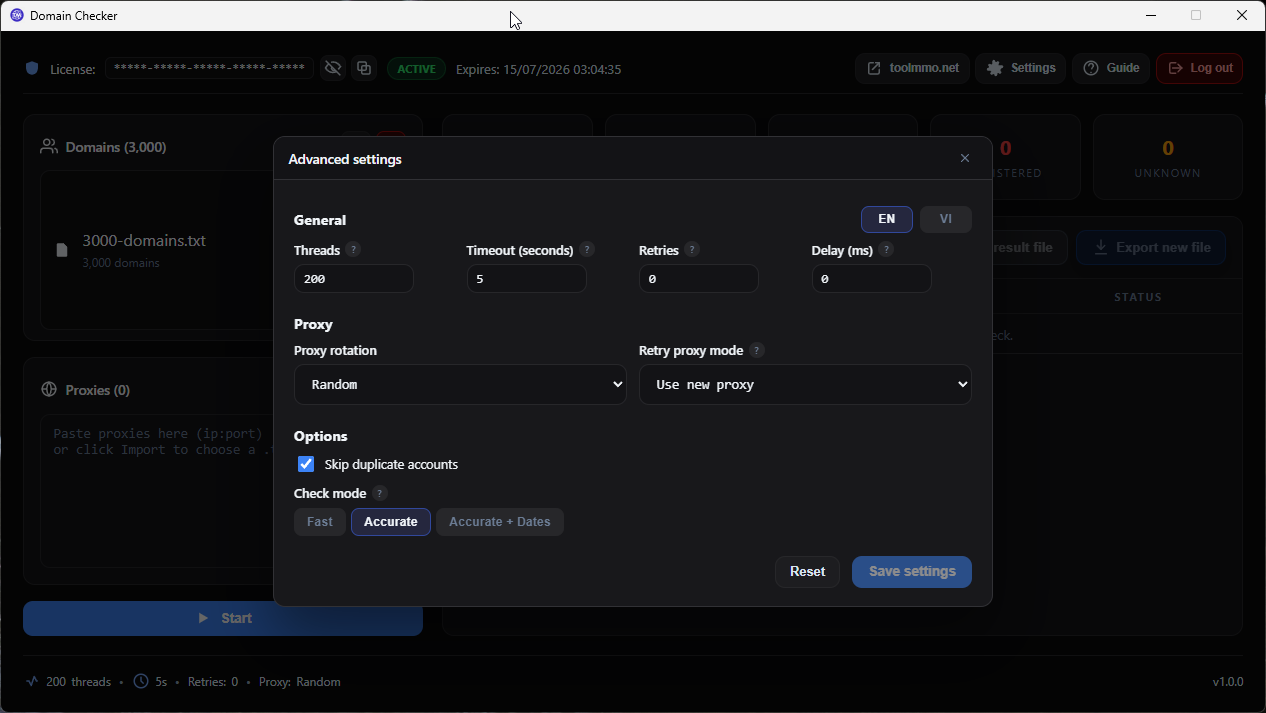Click the Reset button
Viewport: 1266px width, 713px height.
808,572
